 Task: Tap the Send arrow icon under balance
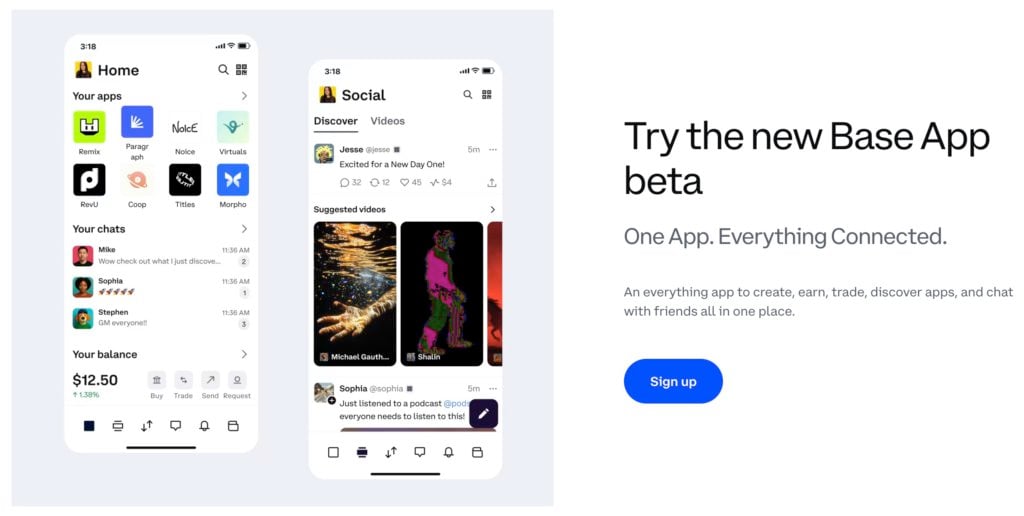pyautogui.click(x=210, y=380)
